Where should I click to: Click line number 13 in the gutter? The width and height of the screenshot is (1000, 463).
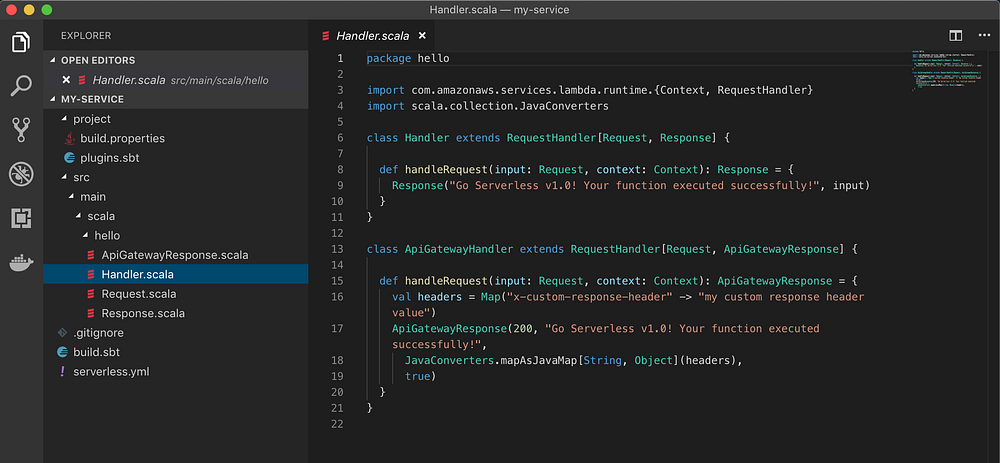coord(337,249)
